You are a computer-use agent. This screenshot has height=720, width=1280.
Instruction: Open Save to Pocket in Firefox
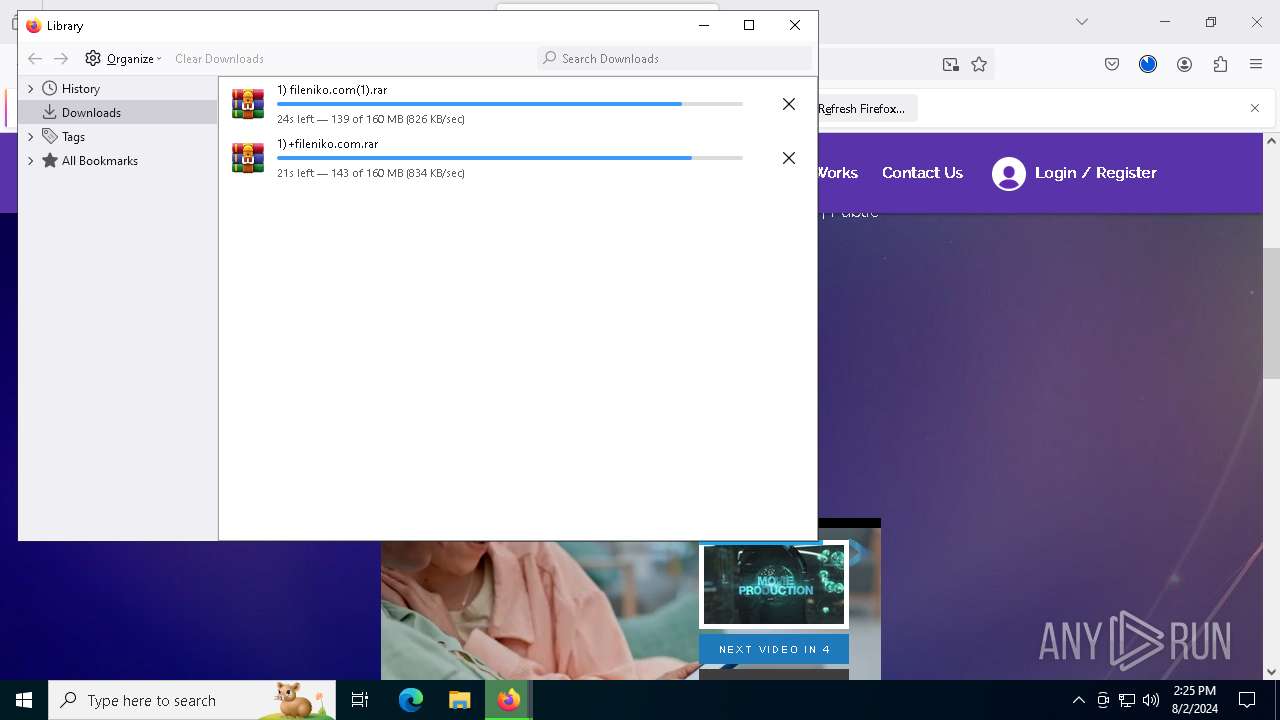(1112, 64)
